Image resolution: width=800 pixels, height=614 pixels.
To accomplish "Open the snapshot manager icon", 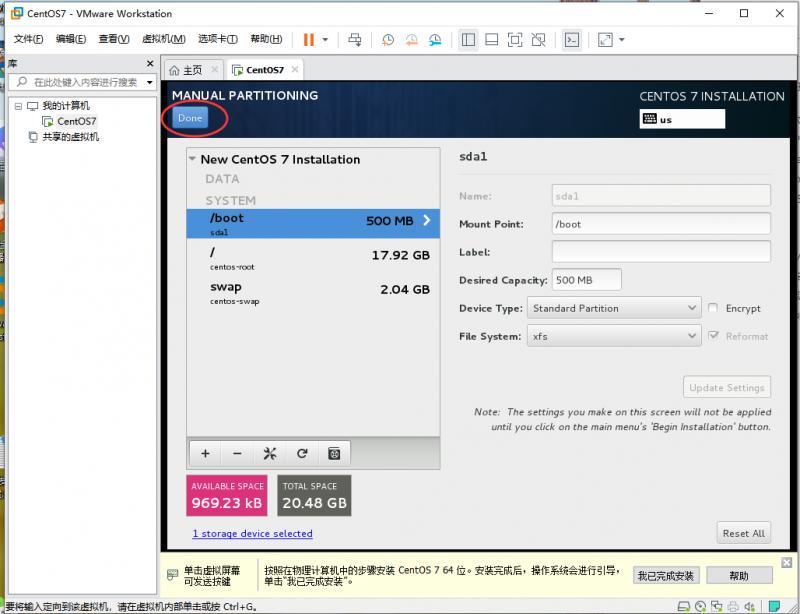I will point(435,40).
